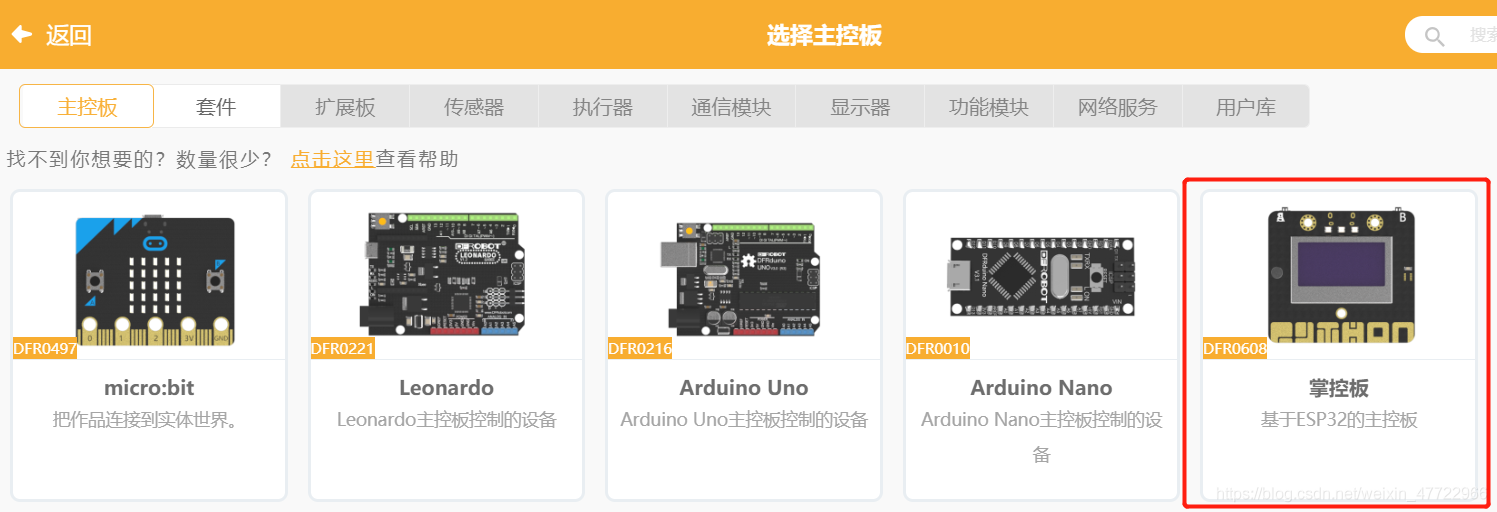Click the search magnifier icon
This screenshot has height=512, width=1497.
click(1435, 37)
